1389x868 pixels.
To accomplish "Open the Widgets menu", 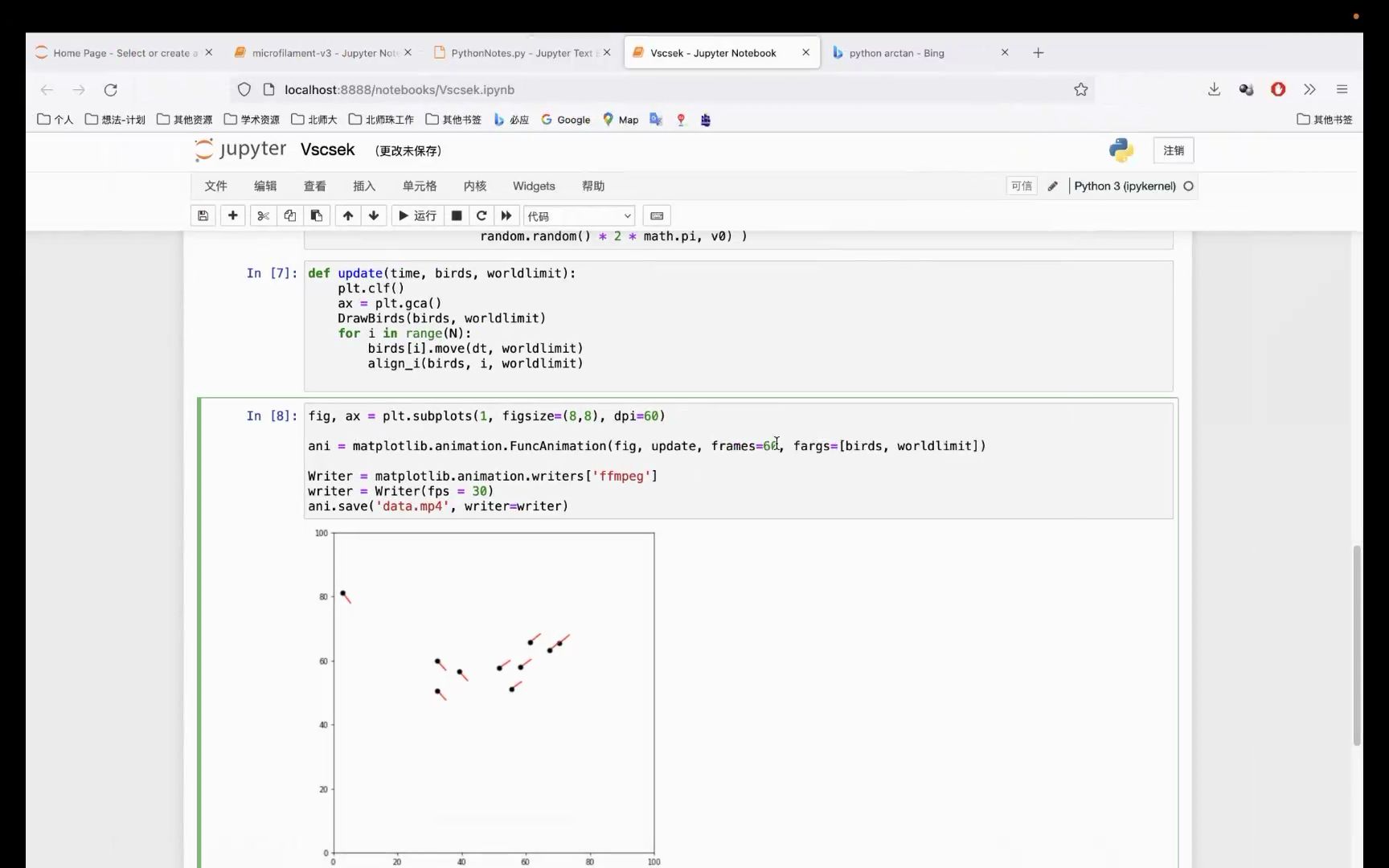I will [x=534, y=186].
